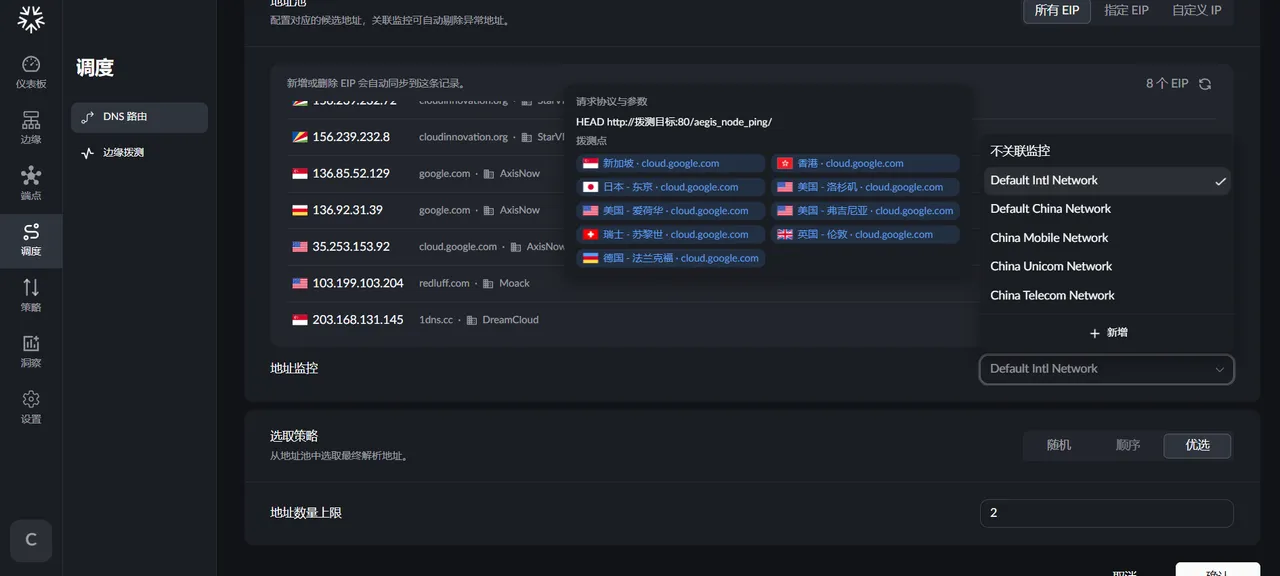Viewport: 1280px width, 576px height.
Task: Select the 调度 sidebar item
Action: 31,241
